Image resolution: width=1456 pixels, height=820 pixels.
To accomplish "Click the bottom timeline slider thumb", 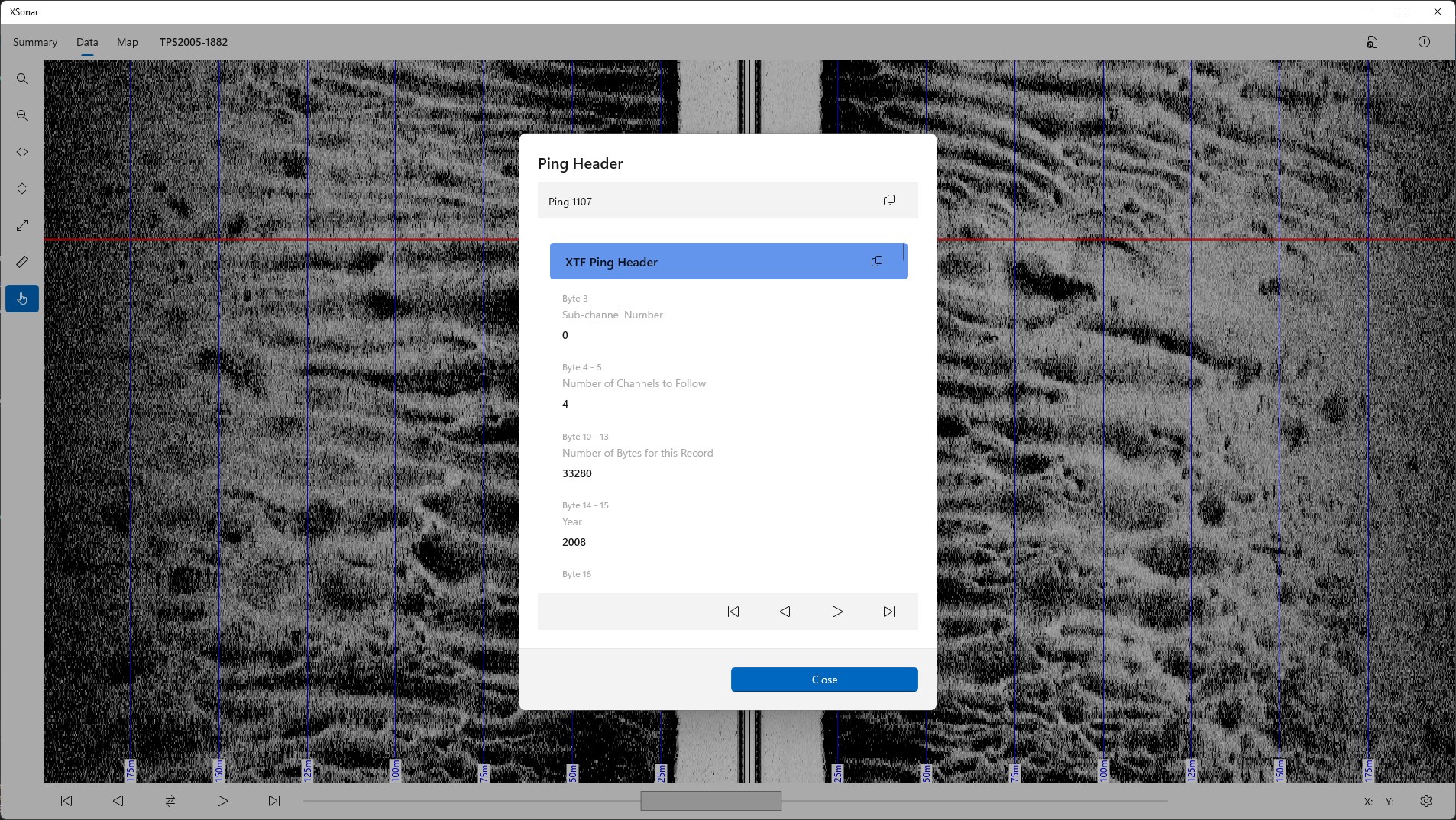I will 710,801.
